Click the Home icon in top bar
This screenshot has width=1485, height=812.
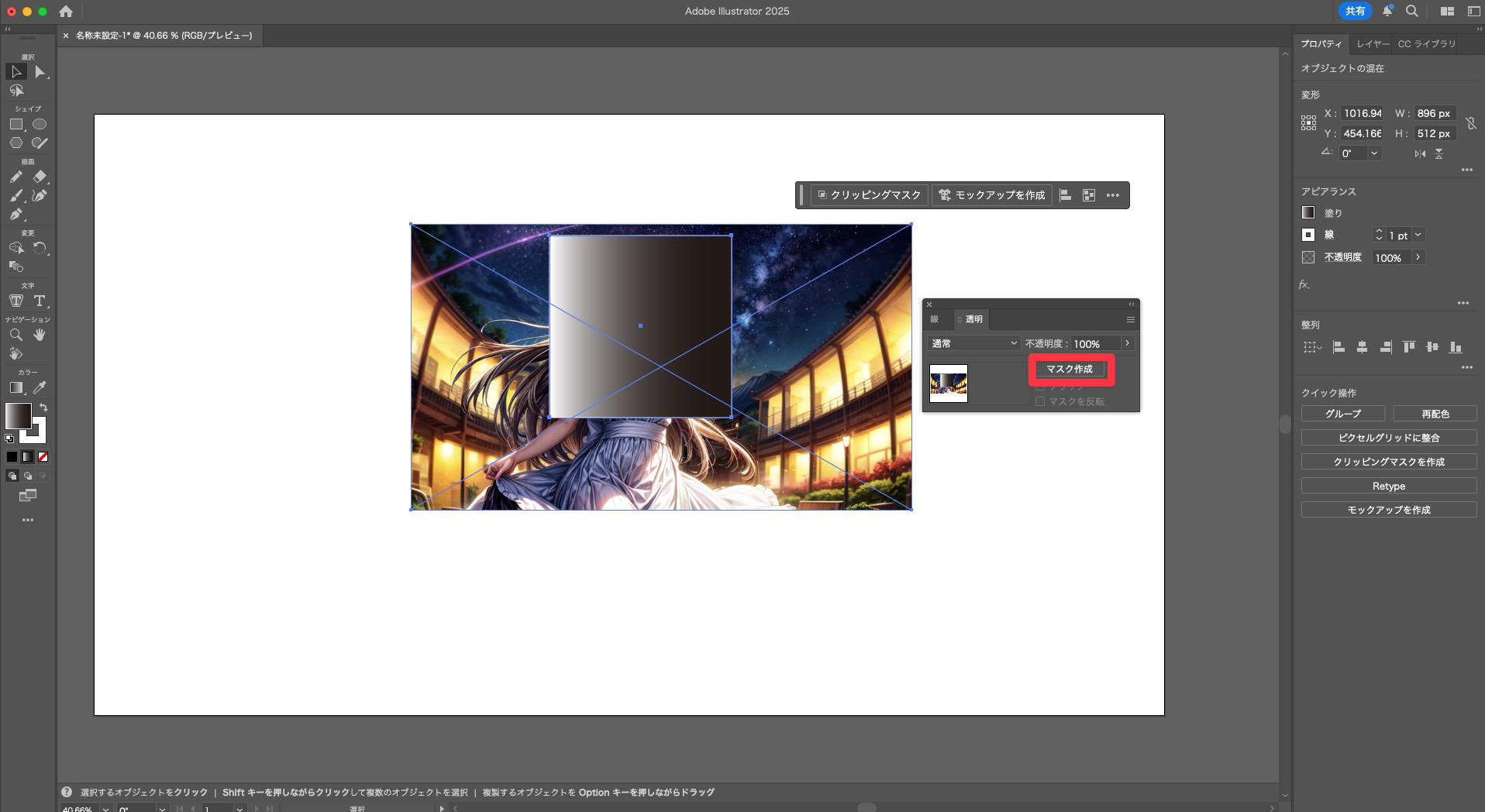[x=66, y=11]
